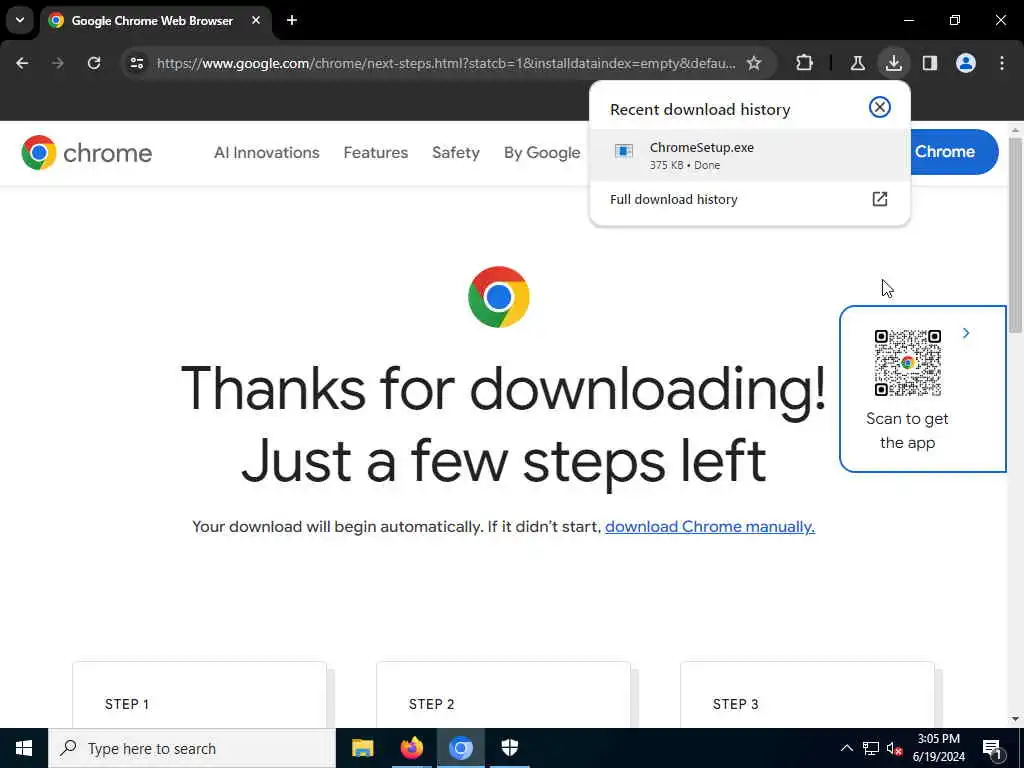Open Chrome Labs flask icon
The width and height of the screenshot is (1024, 768).
tap(857, 63)
